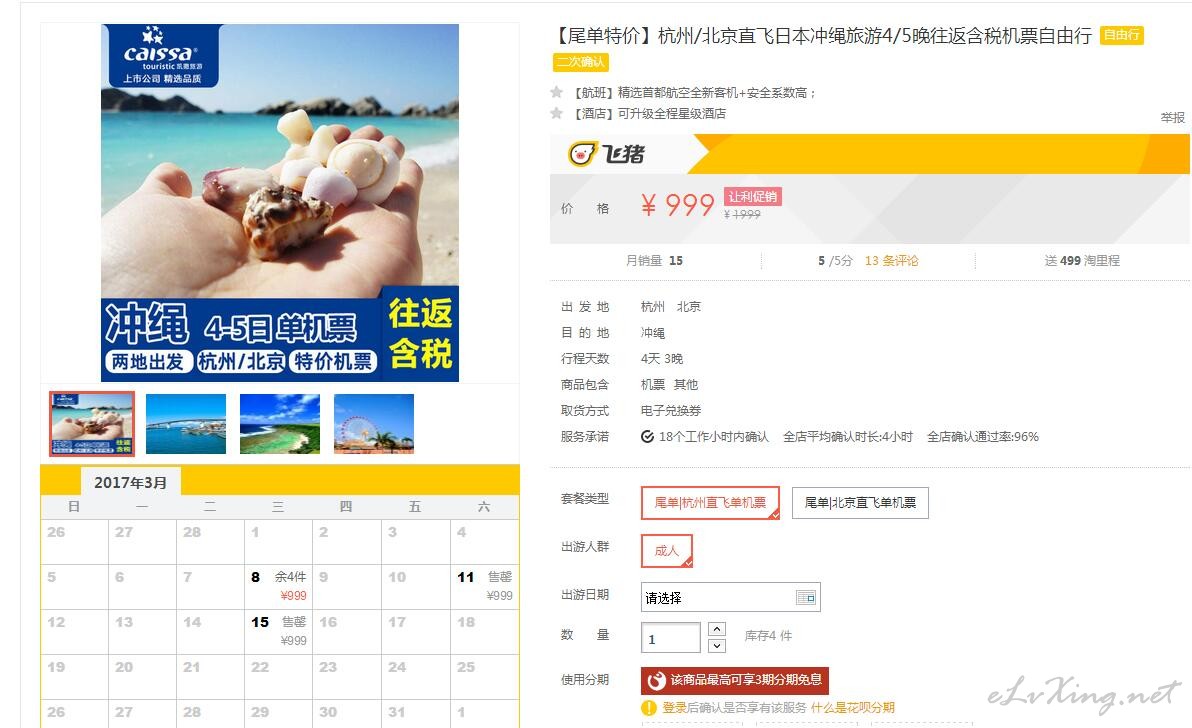Click the service promise checkmark icon
Image resolution: width=1192 pixels, height=728 pixels.
648,437
